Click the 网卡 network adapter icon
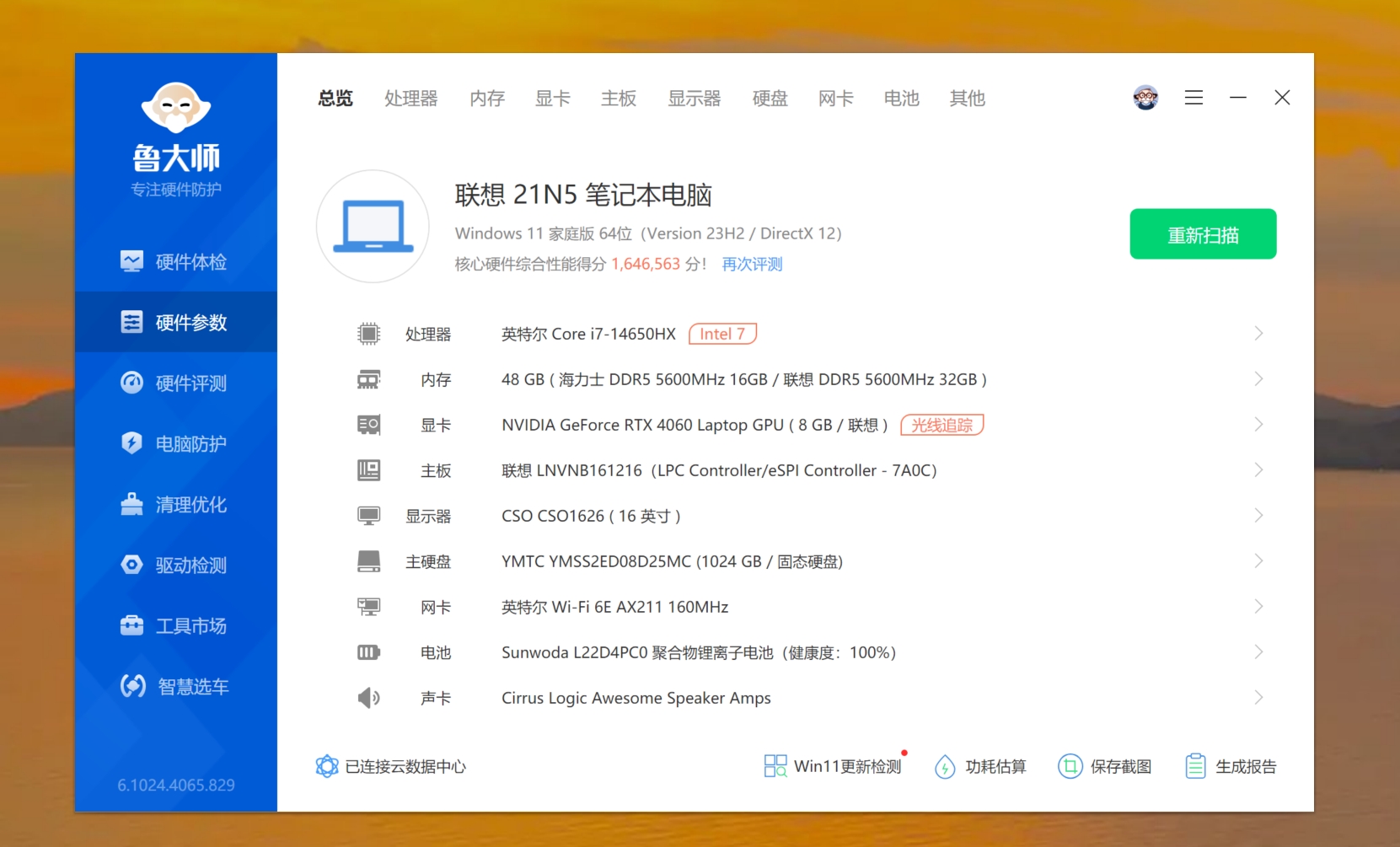 pyautogui.click(x=368, y=607)
